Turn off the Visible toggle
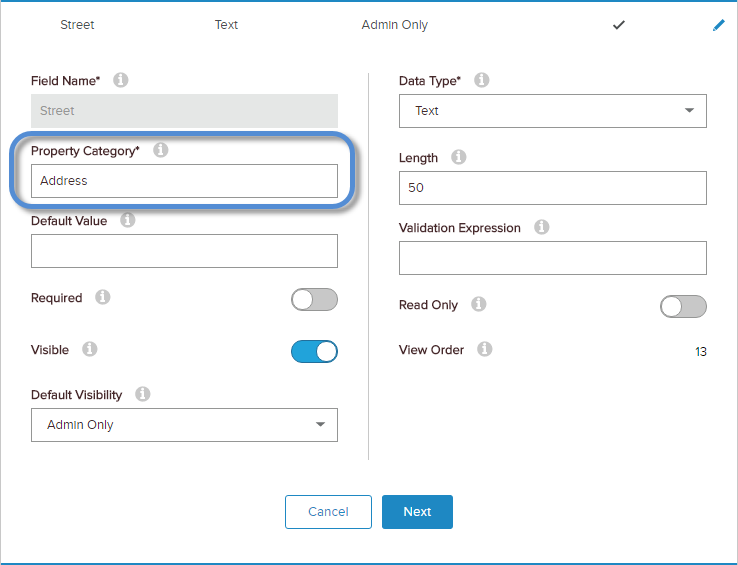Image resolution: width=738 pixels, height=565 pixels. pyautogui.click(x=314, y=352)
